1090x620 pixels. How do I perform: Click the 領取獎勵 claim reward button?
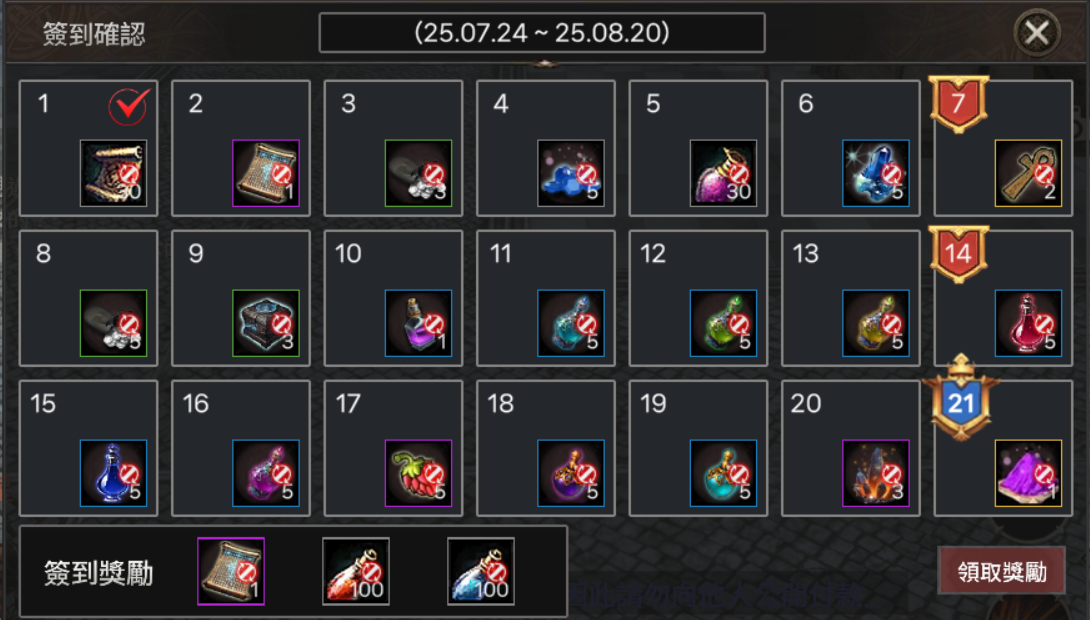coord(1002,571)
